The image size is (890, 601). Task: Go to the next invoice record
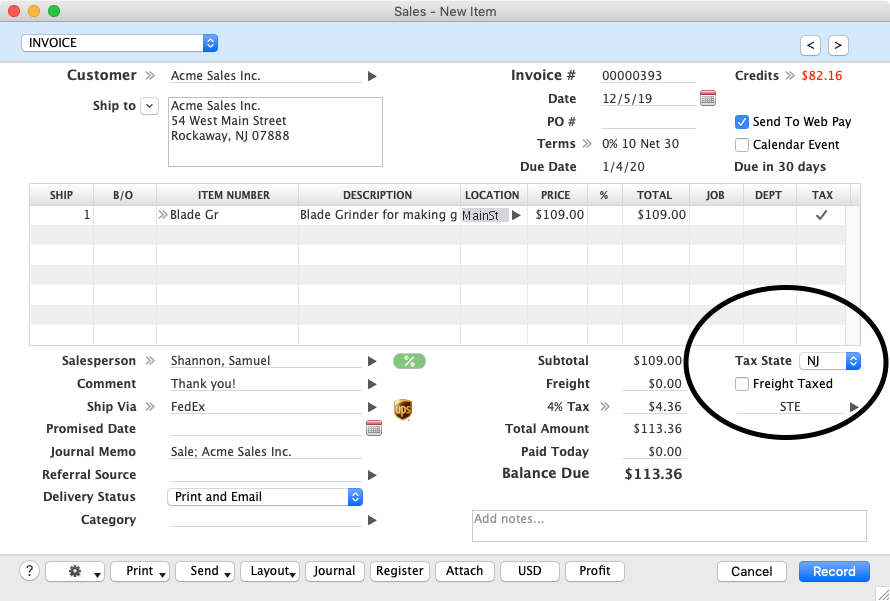(838, 45)
